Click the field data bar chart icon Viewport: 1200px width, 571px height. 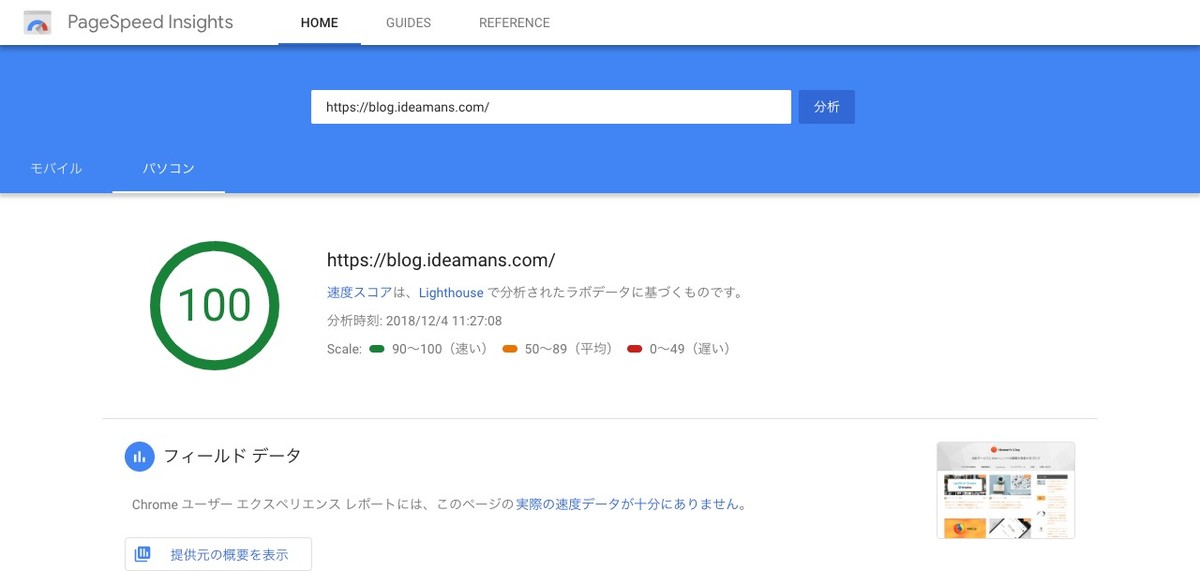click(x=140, y=456)
